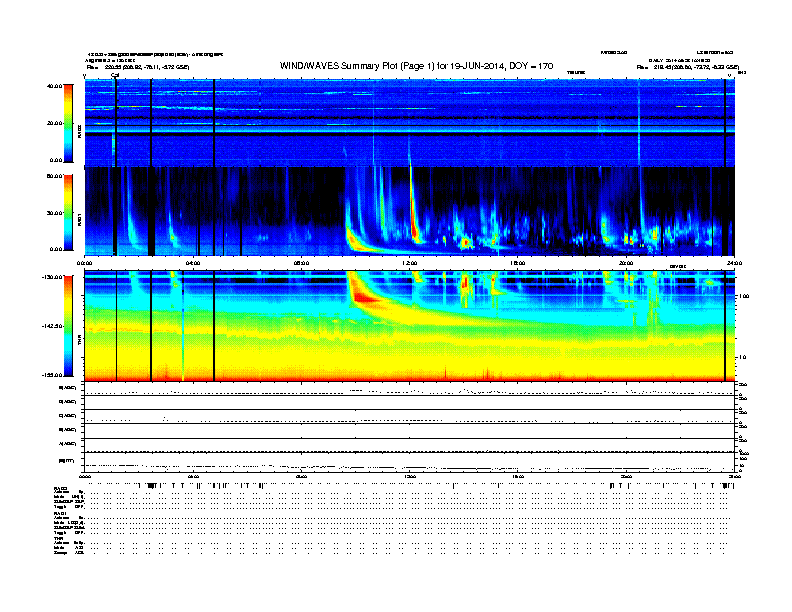792x612 pixels.
Task: Select the 20.00 tick label on RAD2 scale
Action: click(x=54, y=123)
